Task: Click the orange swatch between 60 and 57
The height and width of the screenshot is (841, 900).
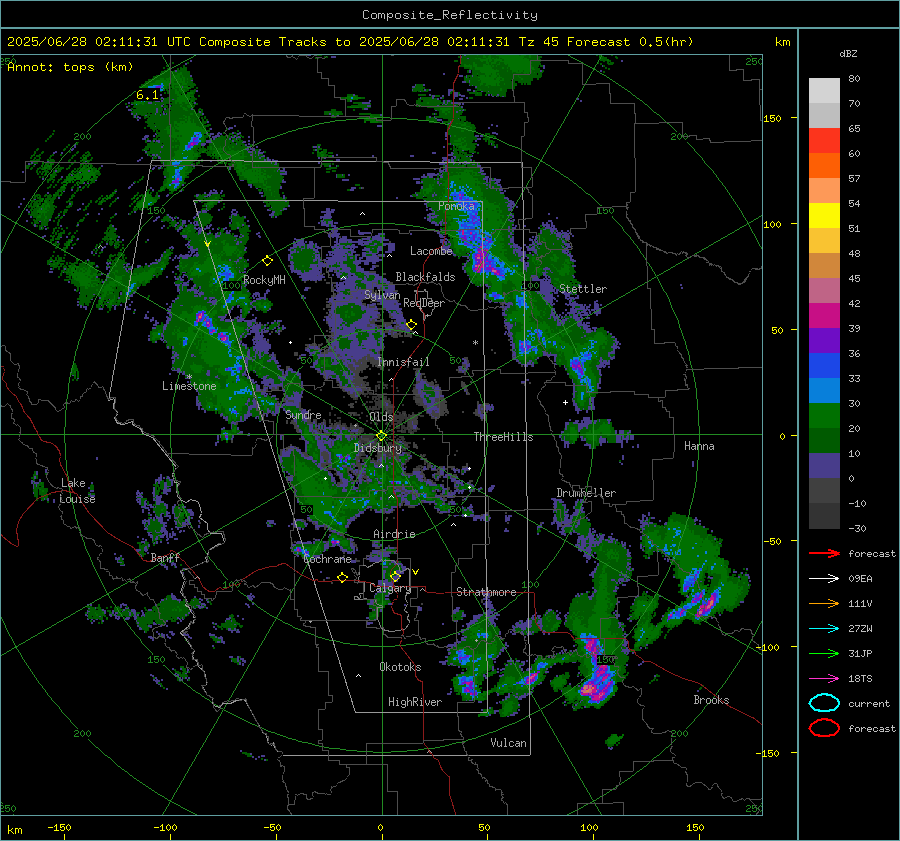Action: click(824, 166)
